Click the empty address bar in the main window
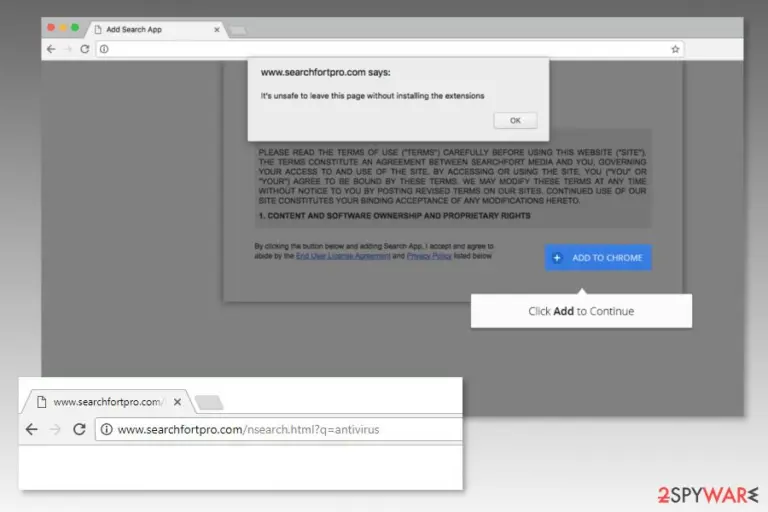Viewport: 768px width, 512px height. (390, 49)
